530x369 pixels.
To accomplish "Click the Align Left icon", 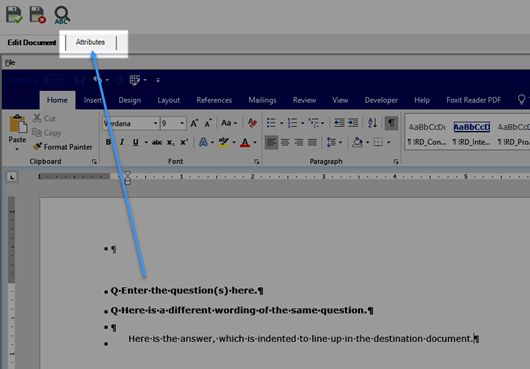I will 271,142.
